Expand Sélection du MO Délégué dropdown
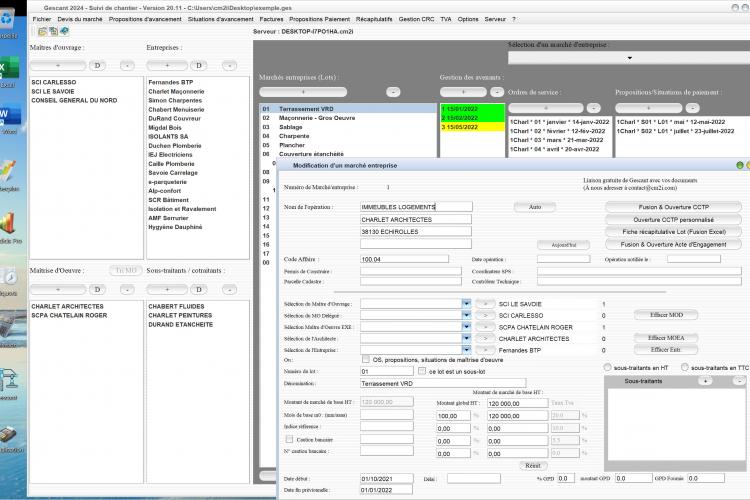Image resolution: width=750 pixels, height=500 pixels. 466,315
